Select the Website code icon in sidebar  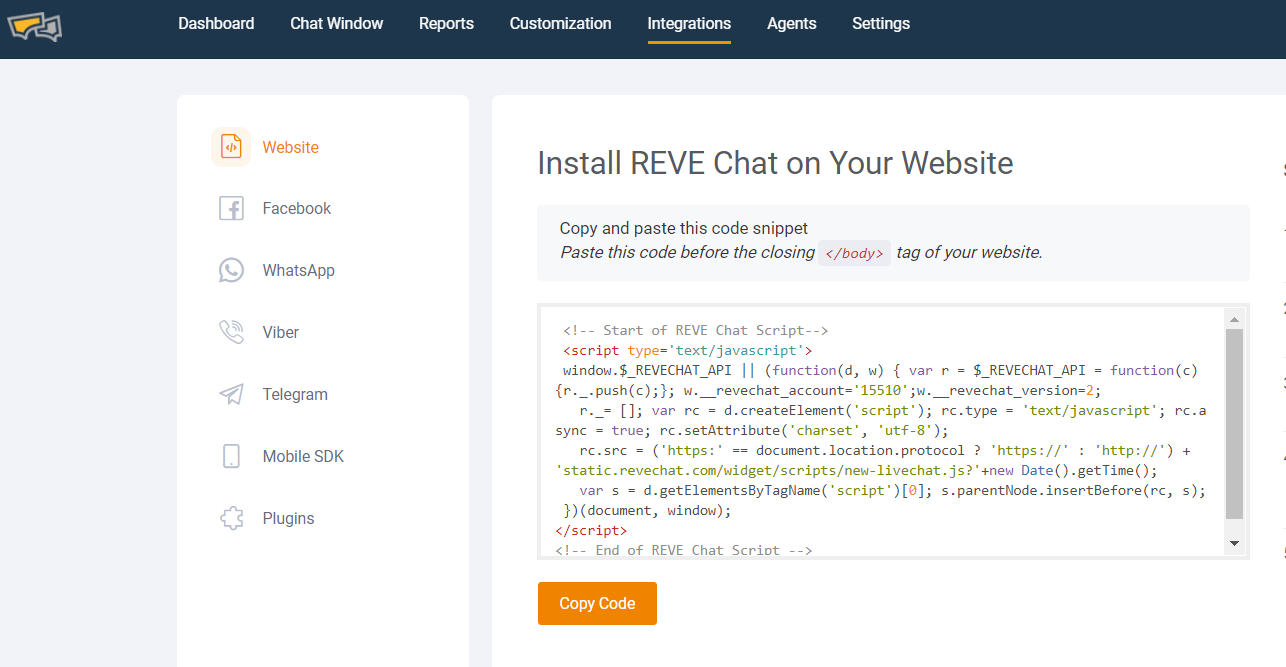point(231,147)
